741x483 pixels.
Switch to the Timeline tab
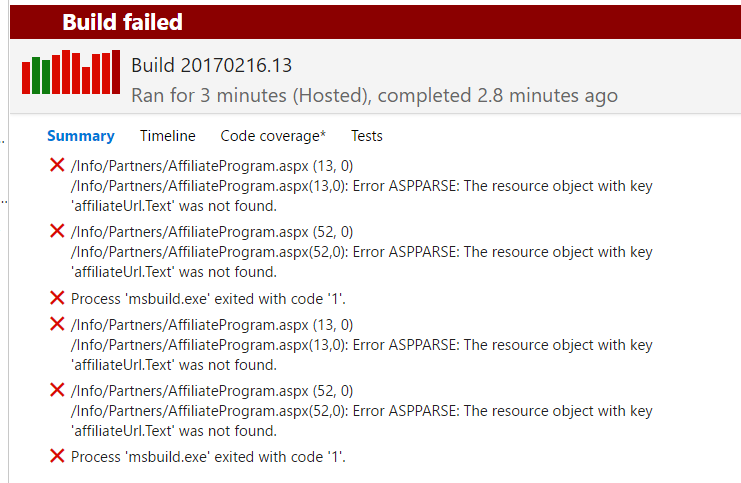[167, 136]
